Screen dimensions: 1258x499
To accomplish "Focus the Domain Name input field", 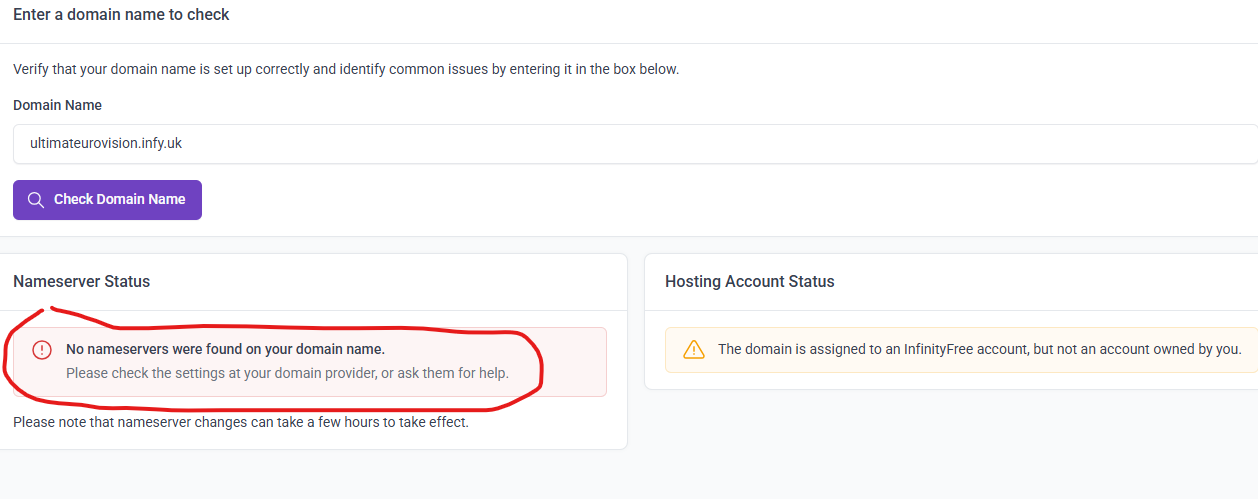I will coord(635,144).
